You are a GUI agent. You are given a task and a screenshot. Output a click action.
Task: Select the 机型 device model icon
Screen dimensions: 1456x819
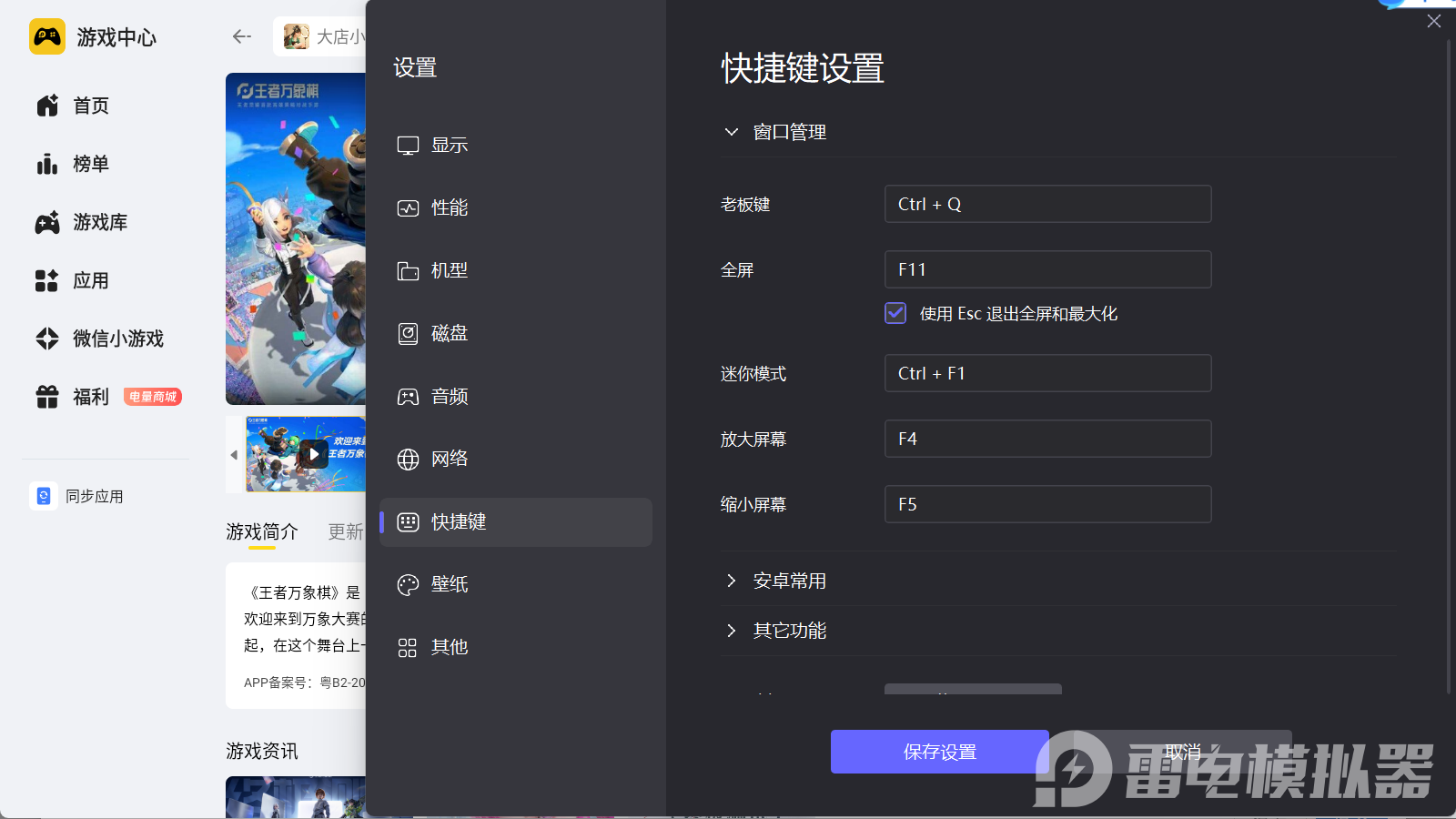pyautogui.click(x=408, y=271)
